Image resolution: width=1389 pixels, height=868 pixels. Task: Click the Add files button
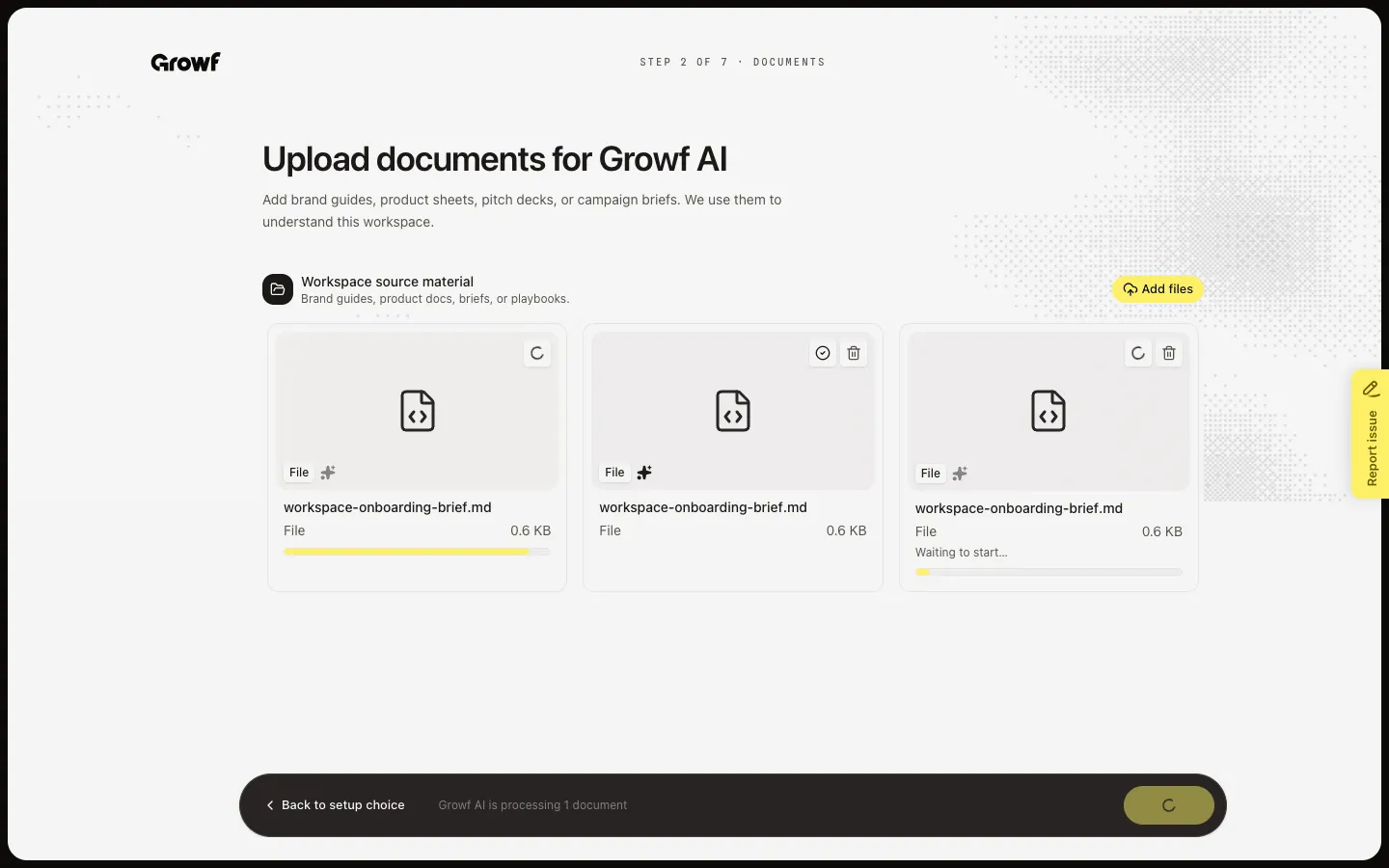tap(1157, 289)
